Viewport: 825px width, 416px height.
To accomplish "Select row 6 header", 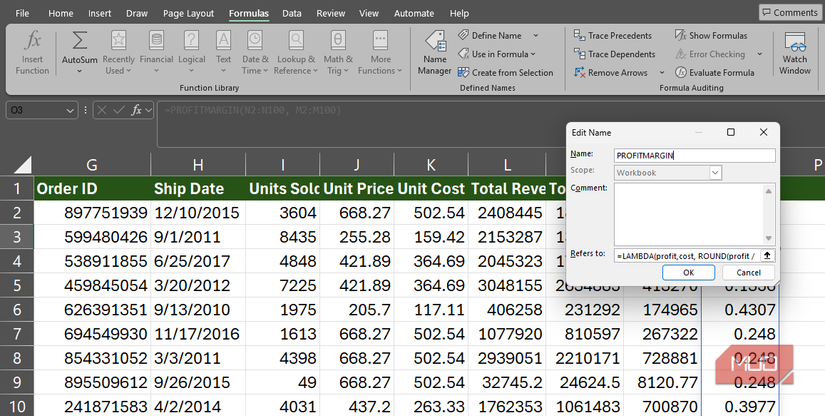I will [x=17, y=309].
